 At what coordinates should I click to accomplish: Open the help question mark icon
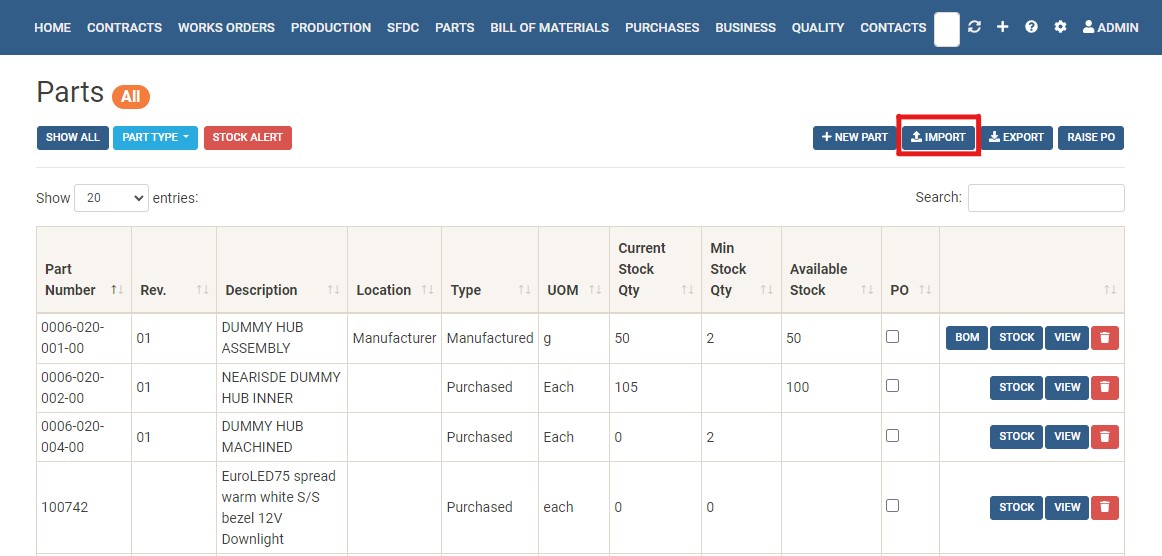(x=1031, y=27)
